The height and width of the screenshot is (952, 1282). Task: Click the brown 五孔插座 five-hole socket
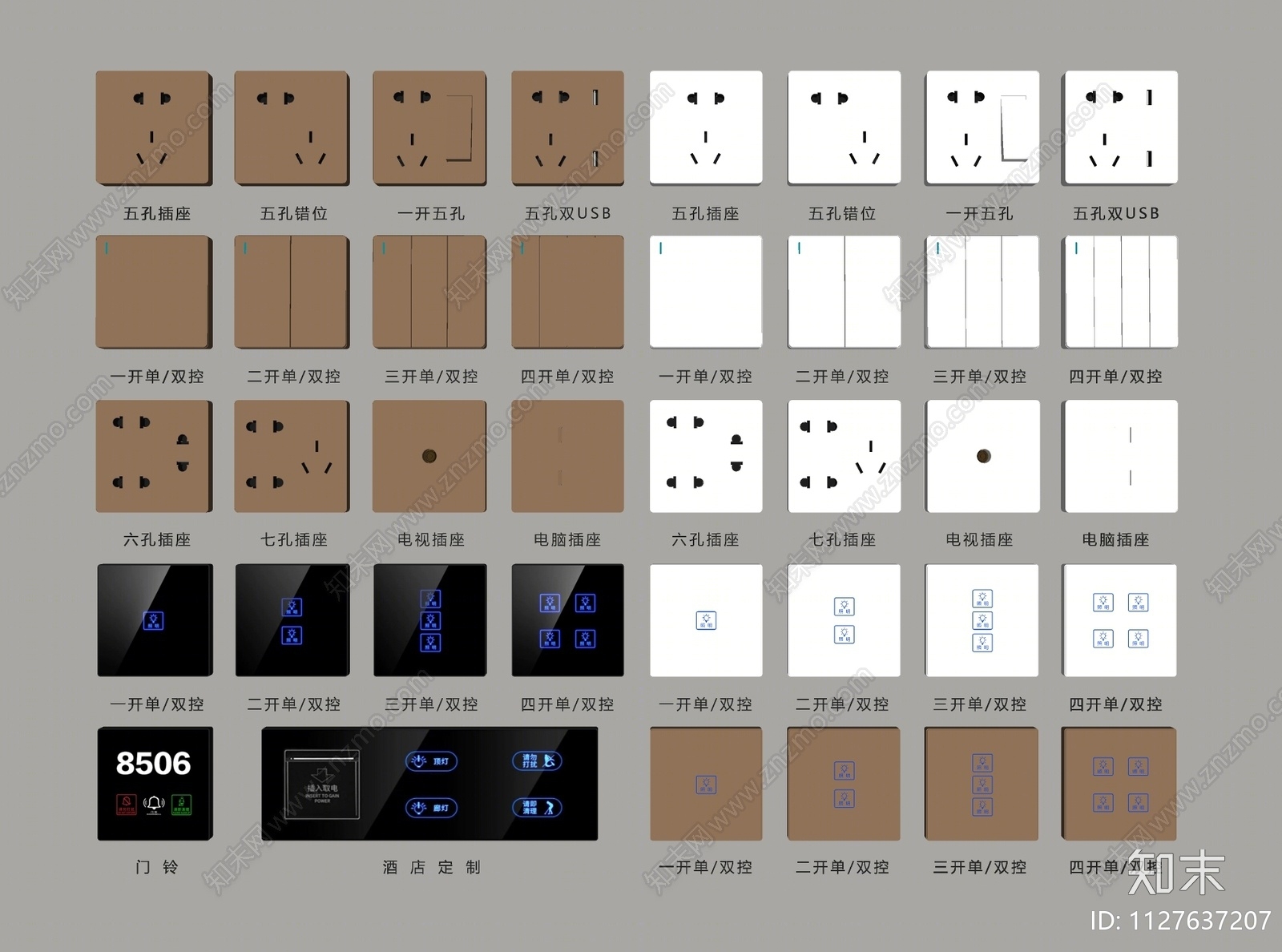click(154, 128)
